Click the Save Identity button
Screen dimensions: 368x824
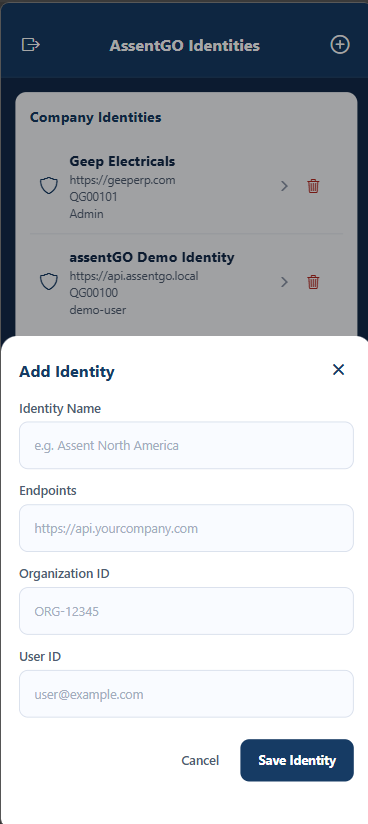coord(297,760)
